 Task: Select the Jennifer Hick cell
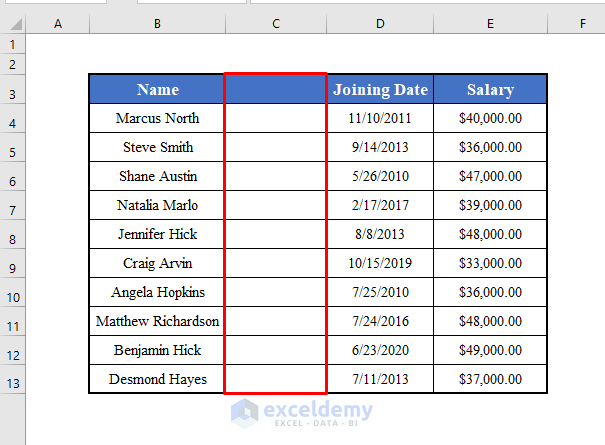[x=157, y=234]
